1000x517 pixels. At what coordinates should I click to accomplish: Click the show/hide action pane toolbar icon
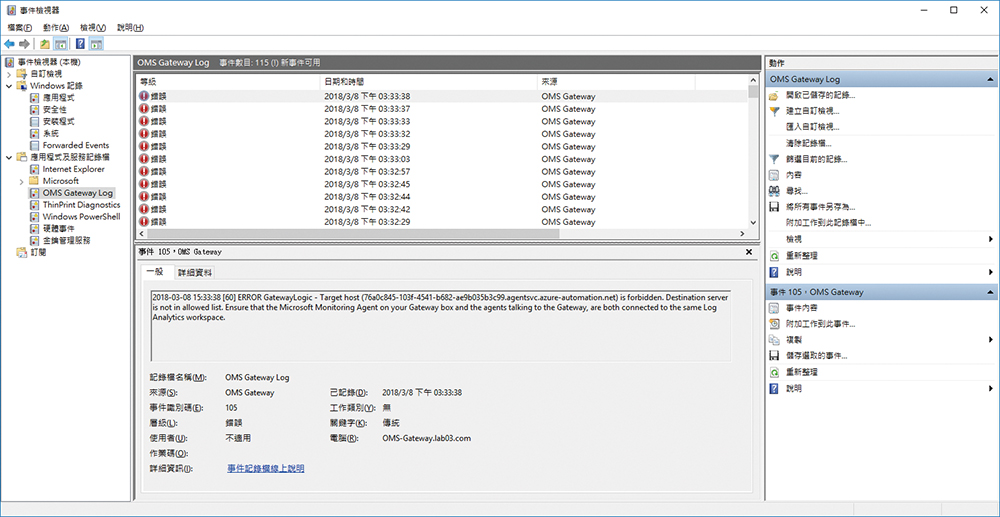[96, 44]
